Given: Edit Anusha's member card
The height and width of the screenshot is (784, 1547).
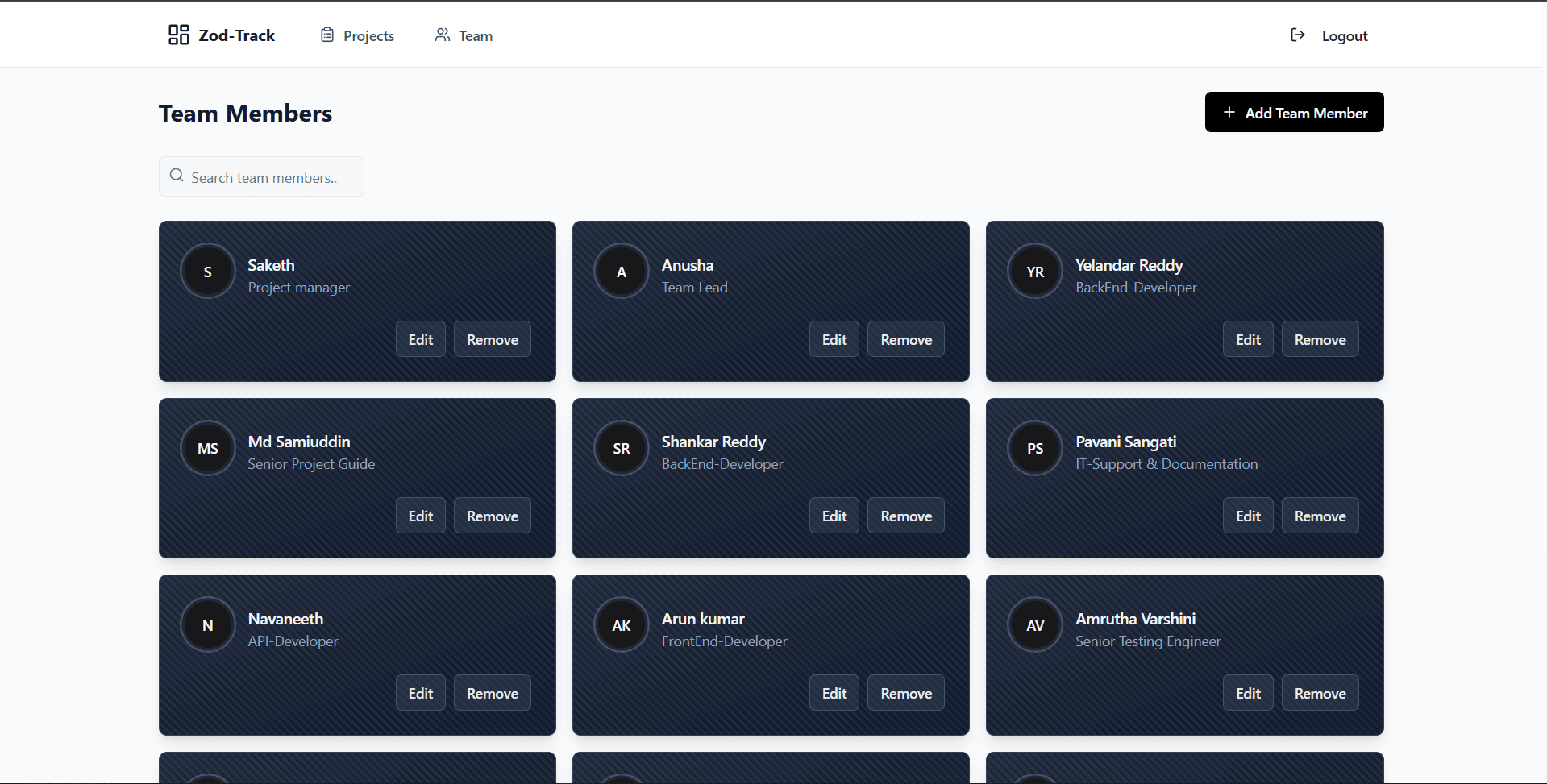Looking at the screenshot, I should [834, 339].
